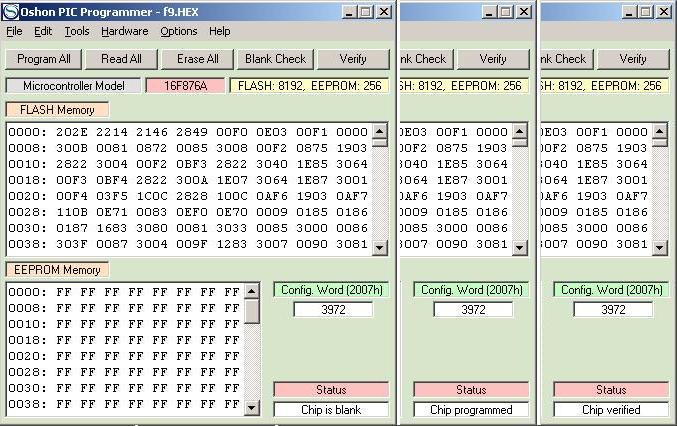Viewport: 677px width, 426px height.
Task: Click FLASH: 8192, EEPROM: 256 label in main window
Action: click(310, 86)
